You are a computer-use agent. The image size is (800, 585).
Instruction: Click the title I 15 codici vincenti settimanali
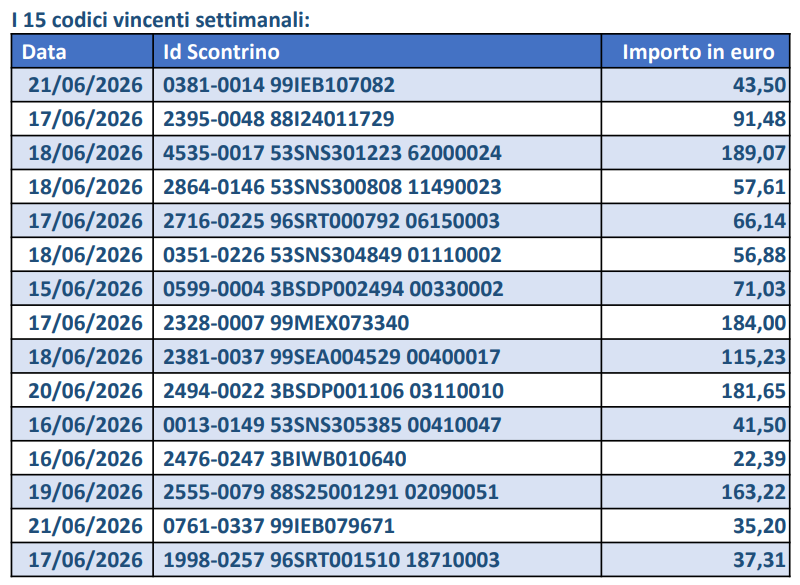(x=161, y=20)
